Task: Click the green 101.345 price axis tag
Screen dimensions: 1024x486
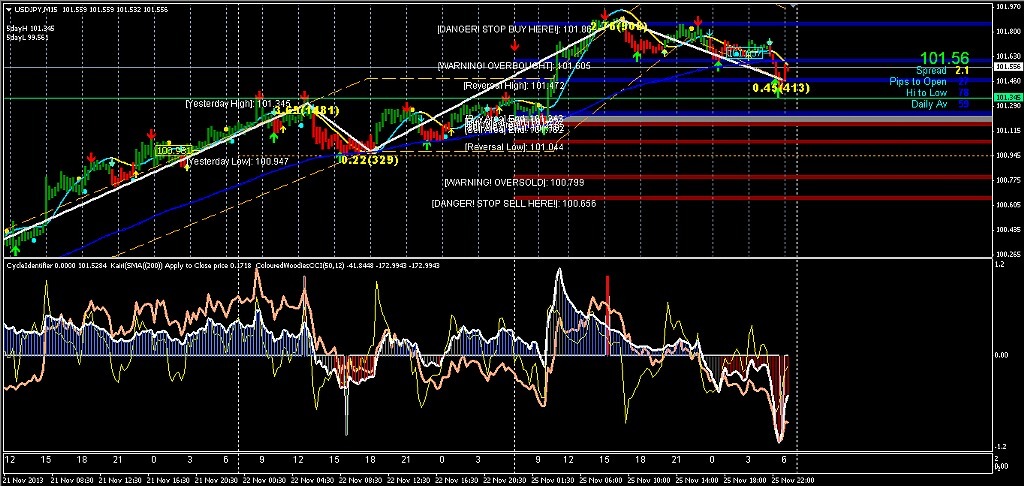Action: click(1006, 98)
